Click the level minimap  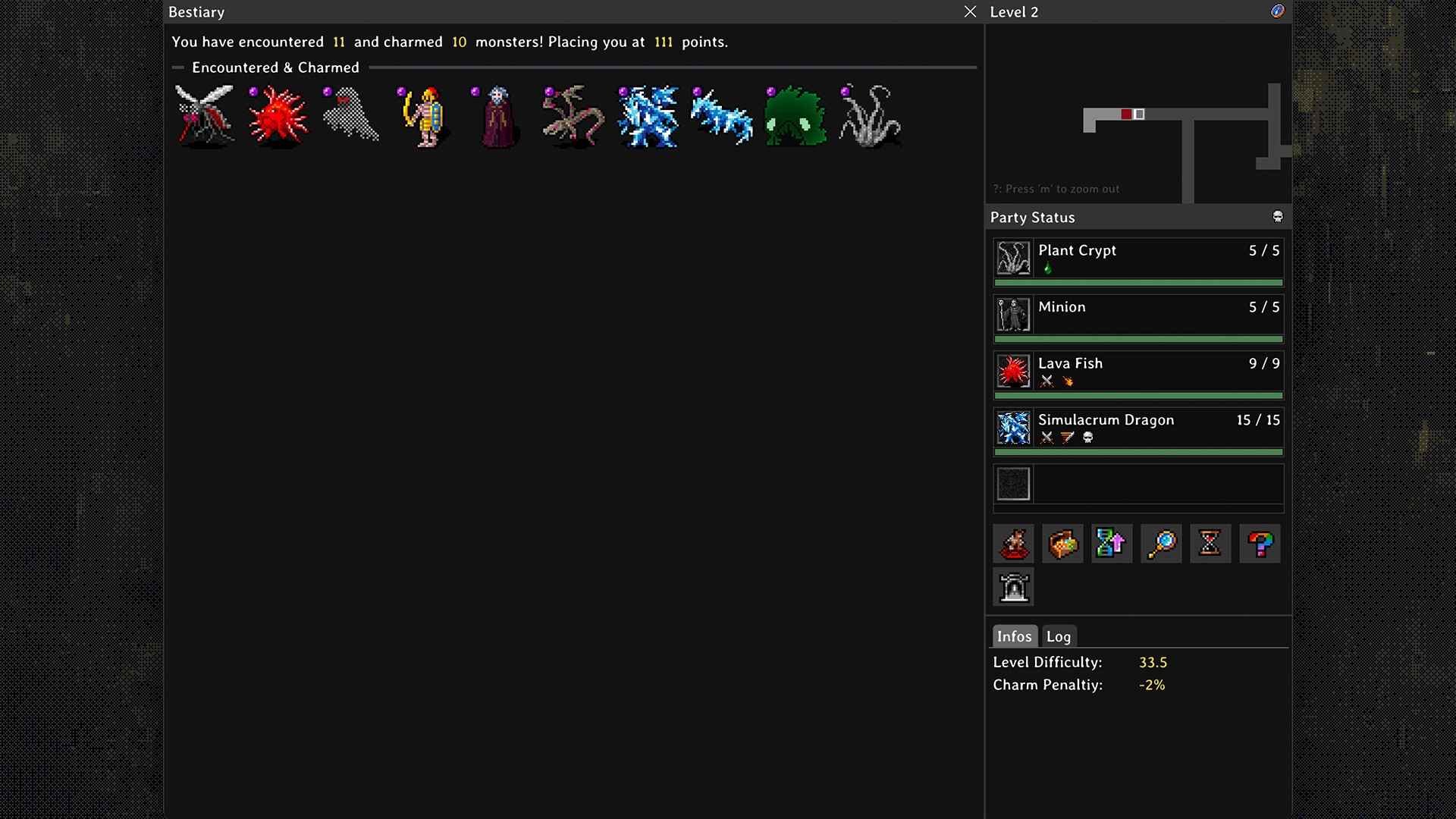pyautogui.click(x=1138, y=114)
